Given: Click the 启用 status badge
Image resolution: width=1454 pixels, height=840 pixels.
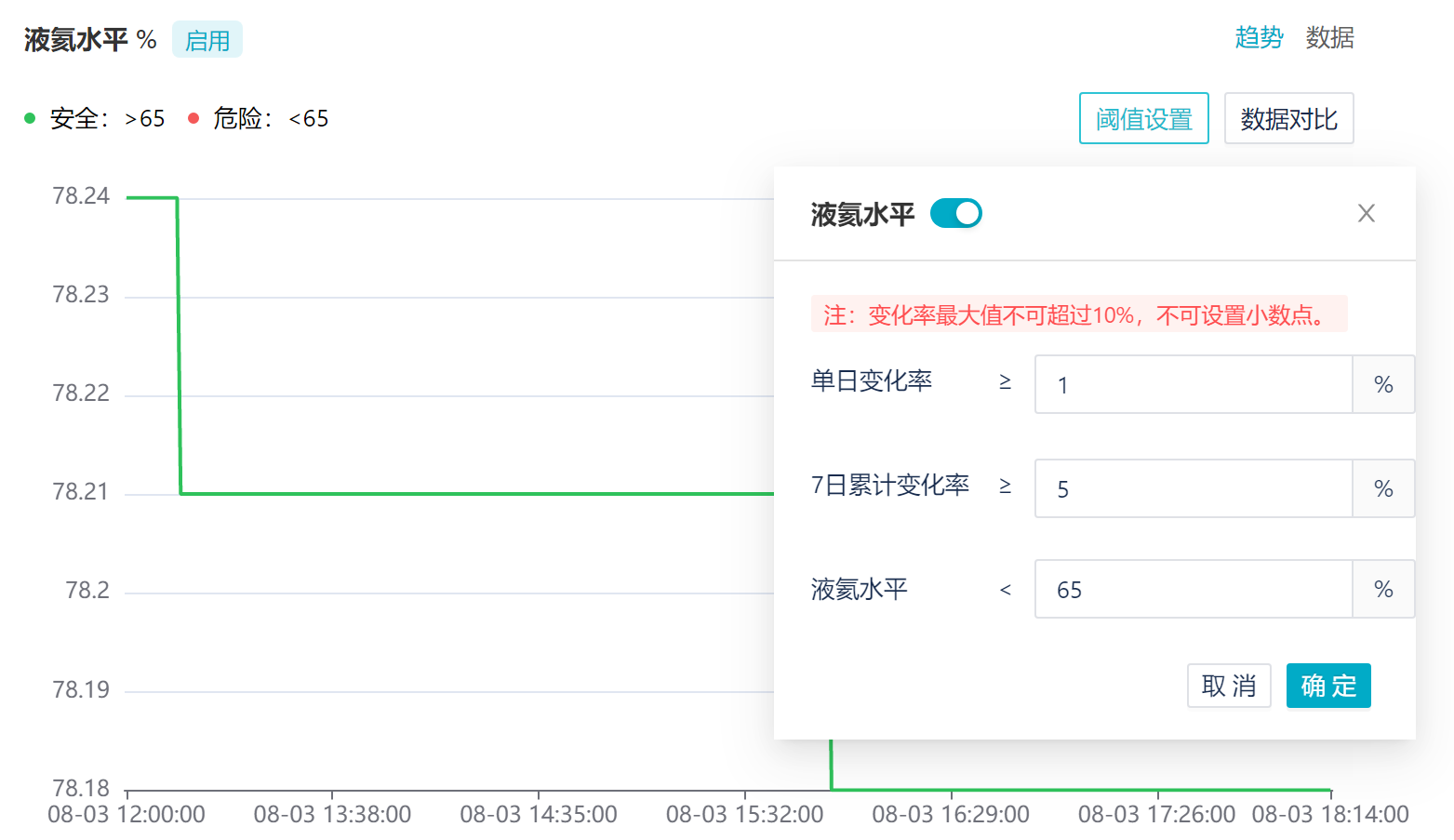Looking at the screenshot, I should [207, 40].
